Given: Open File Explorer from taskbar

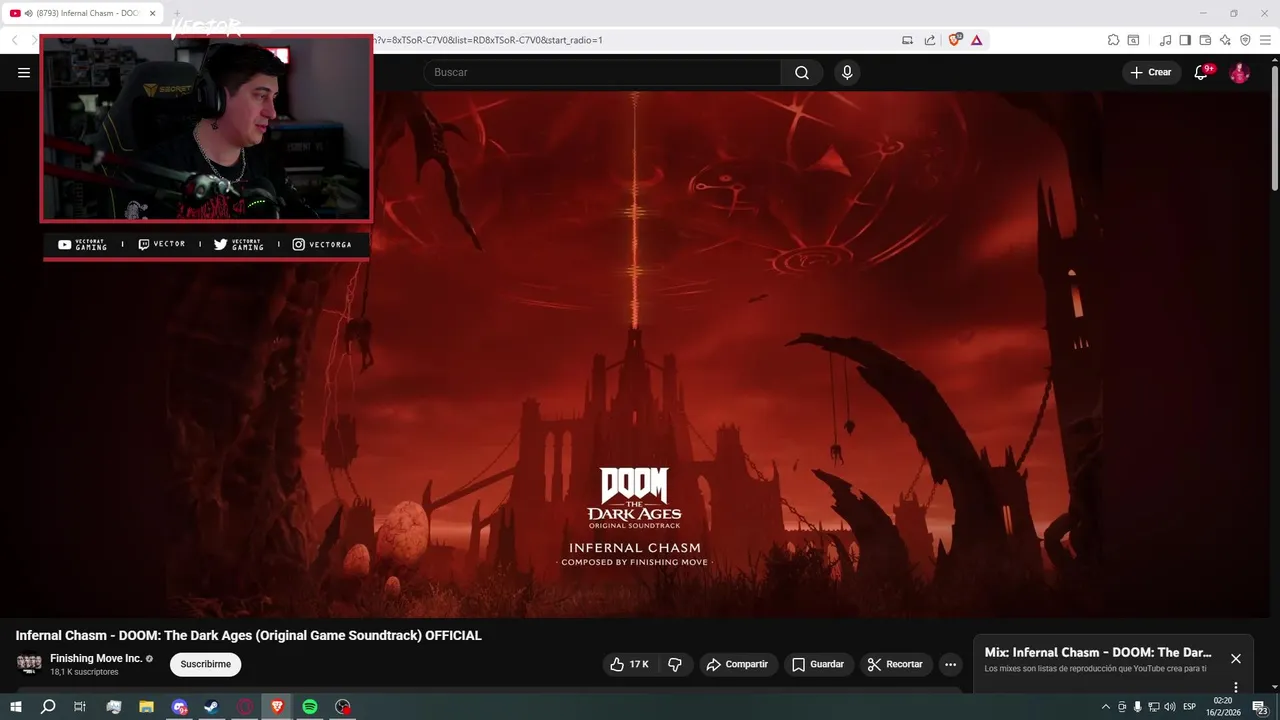Looking at the screenshot, I should click(146, 707).
